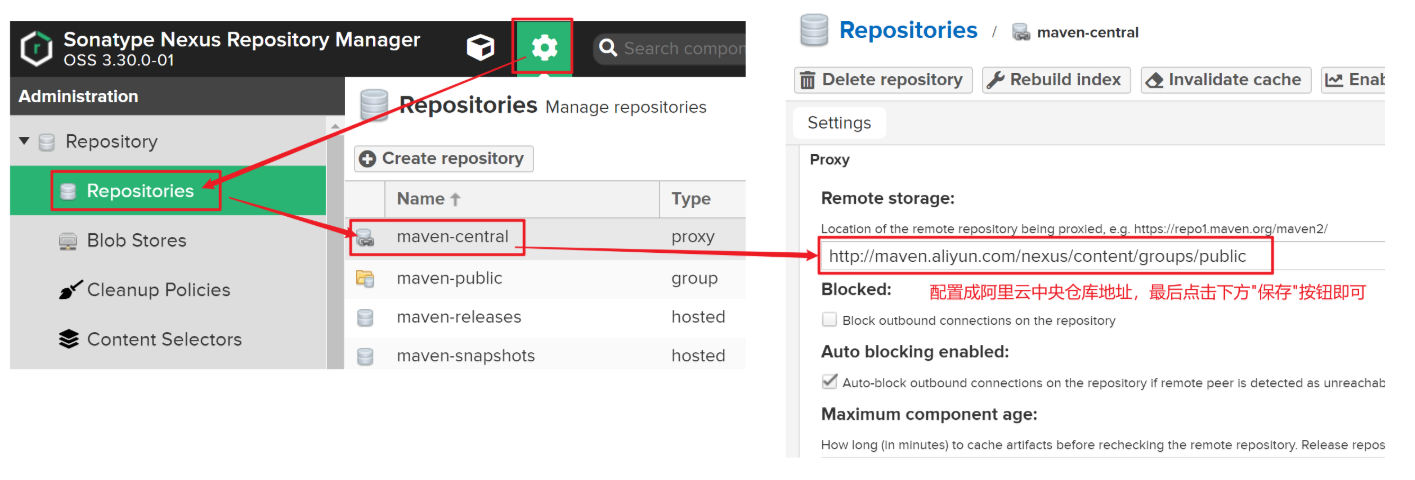Toggle Auto-block outbound connections checkbox
Viewport: 1415px width, 480px height.
click(829, 381)
